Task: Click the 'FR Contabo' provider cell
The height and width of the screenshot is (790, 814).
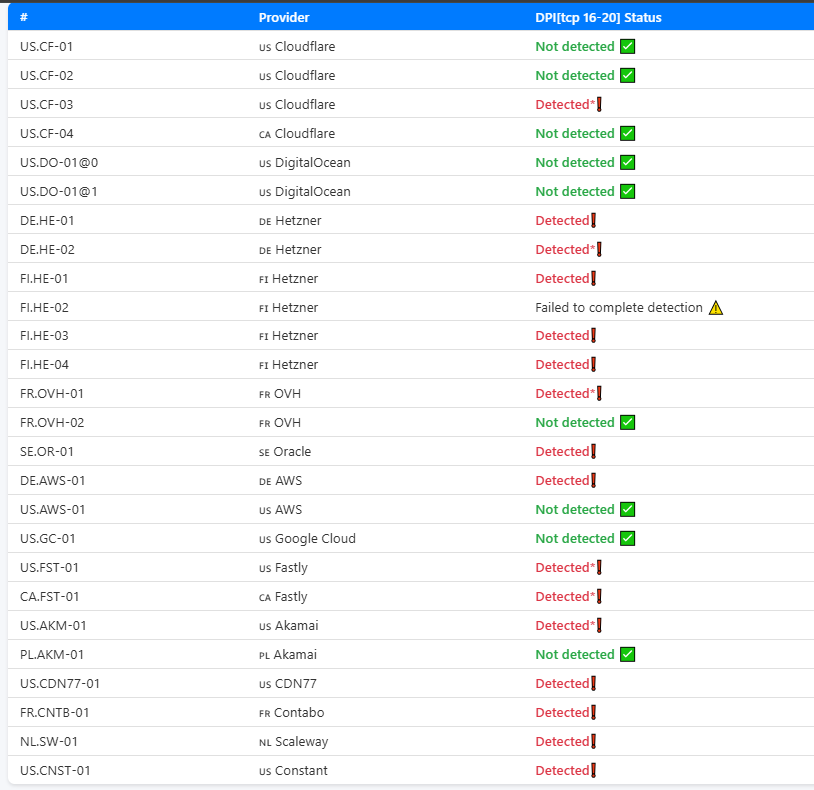Action: (291, 713)
